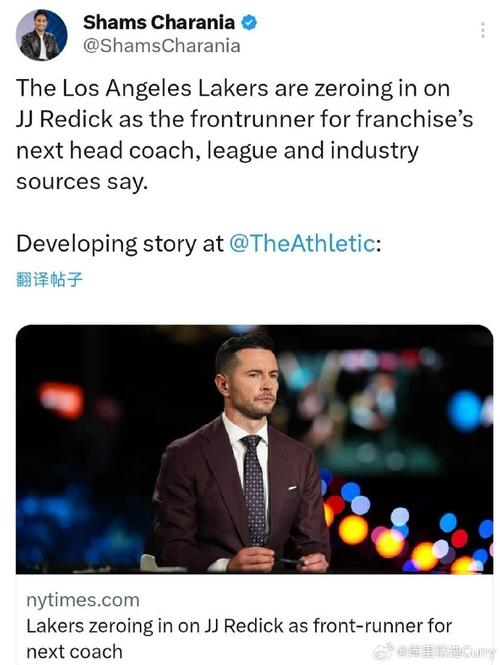Click the nytimes.com domain label
This screenshot has width=500, height=665.
tap(83, 600)
